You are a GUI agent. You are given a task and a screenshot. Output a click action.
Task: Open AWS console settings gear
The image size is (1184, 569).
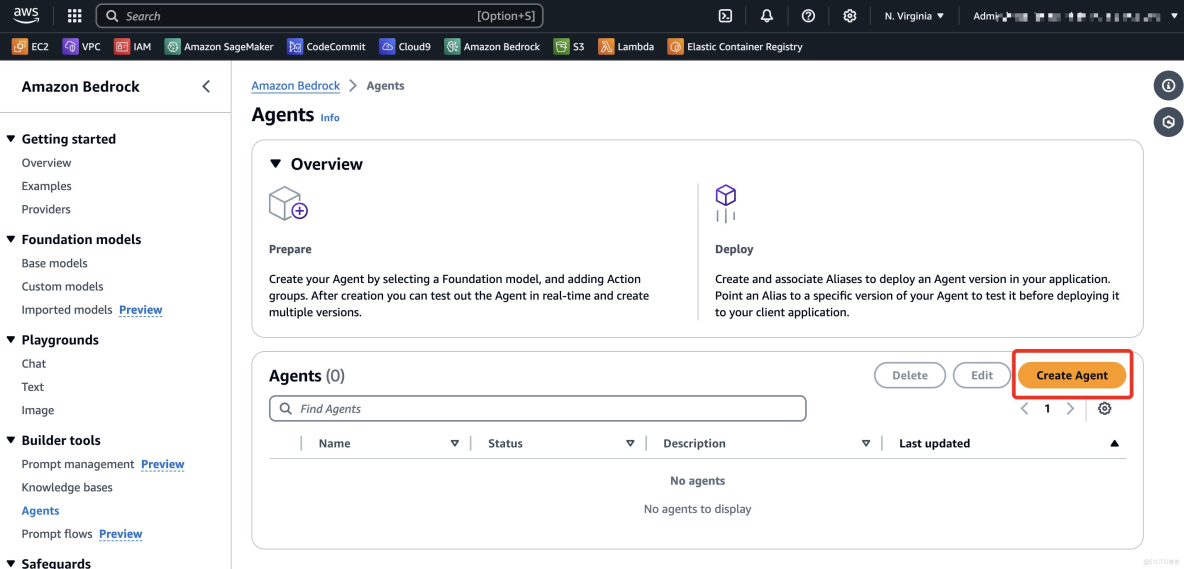point(850,16)
